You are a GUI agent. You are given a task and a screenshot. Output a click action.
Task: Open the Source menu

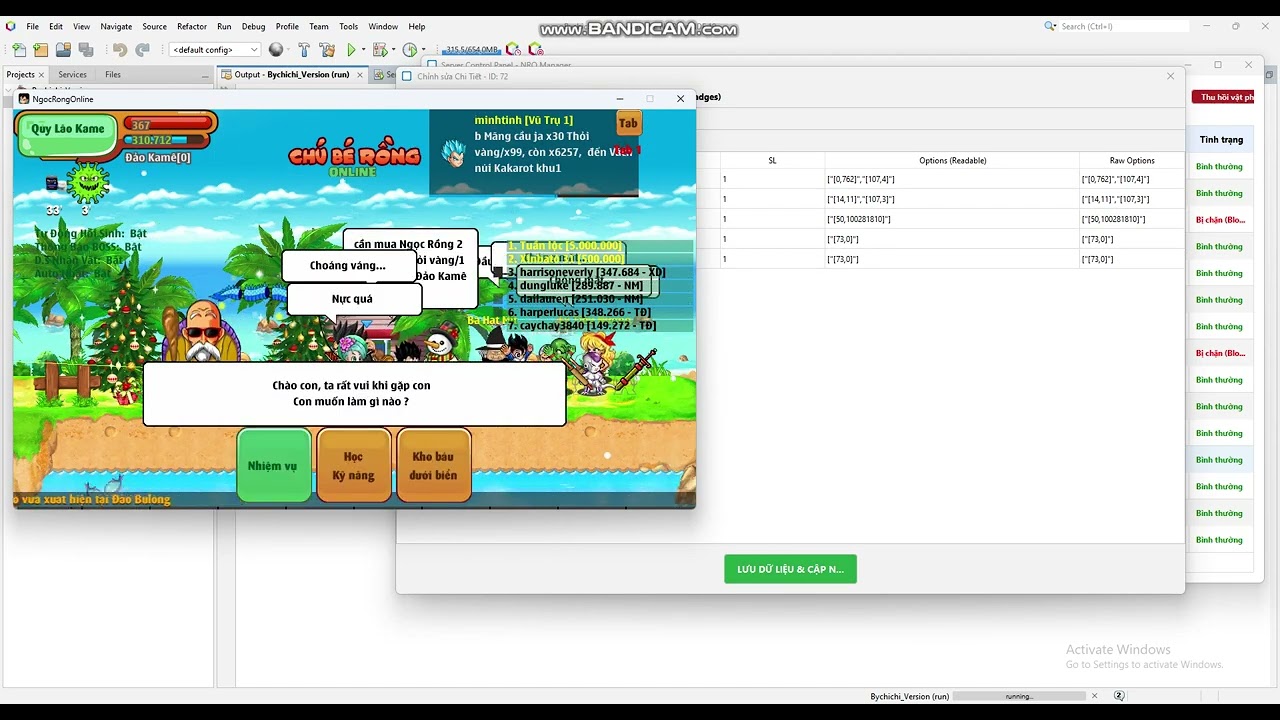[x=154, y=26]
